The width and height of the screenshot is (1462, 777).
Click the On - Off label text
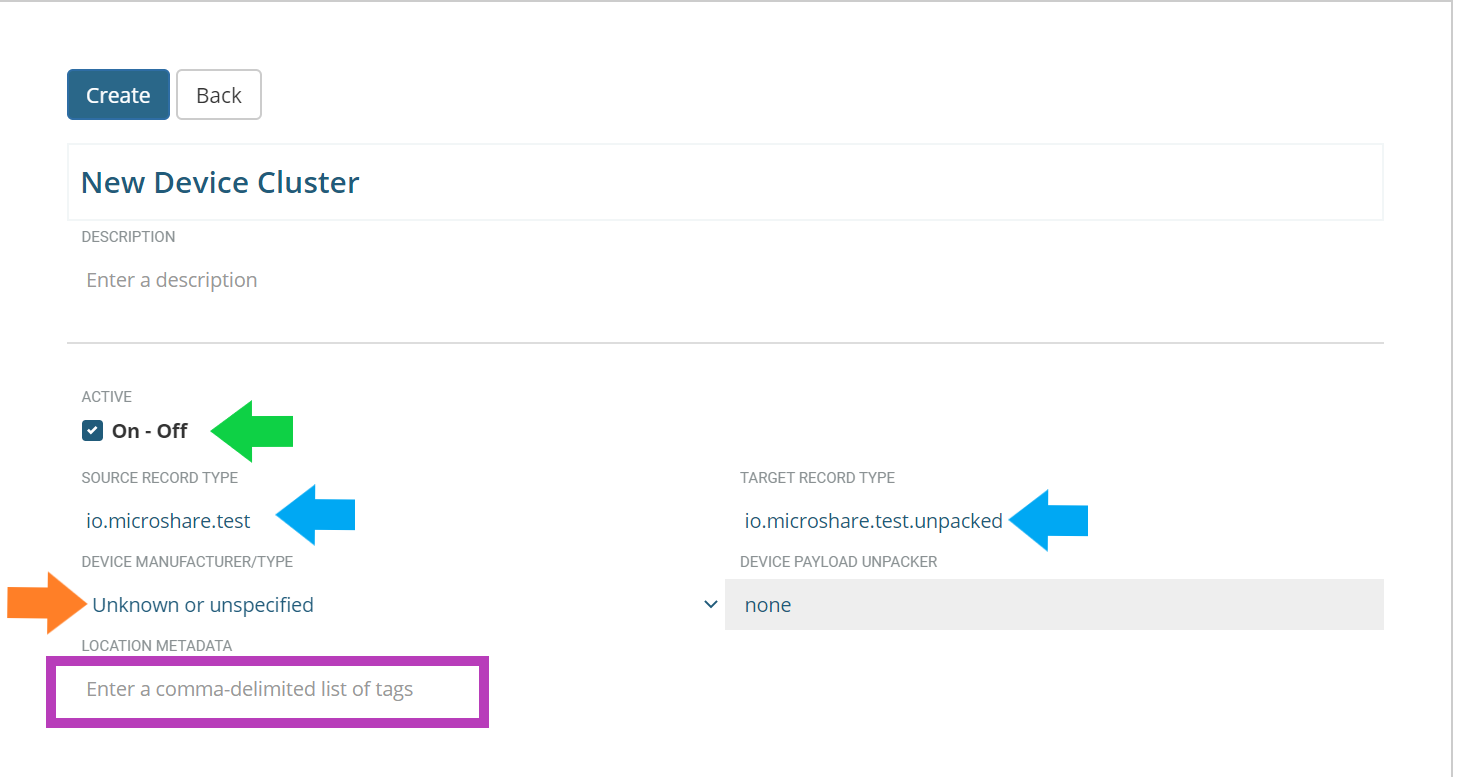(x=150, y=431)
